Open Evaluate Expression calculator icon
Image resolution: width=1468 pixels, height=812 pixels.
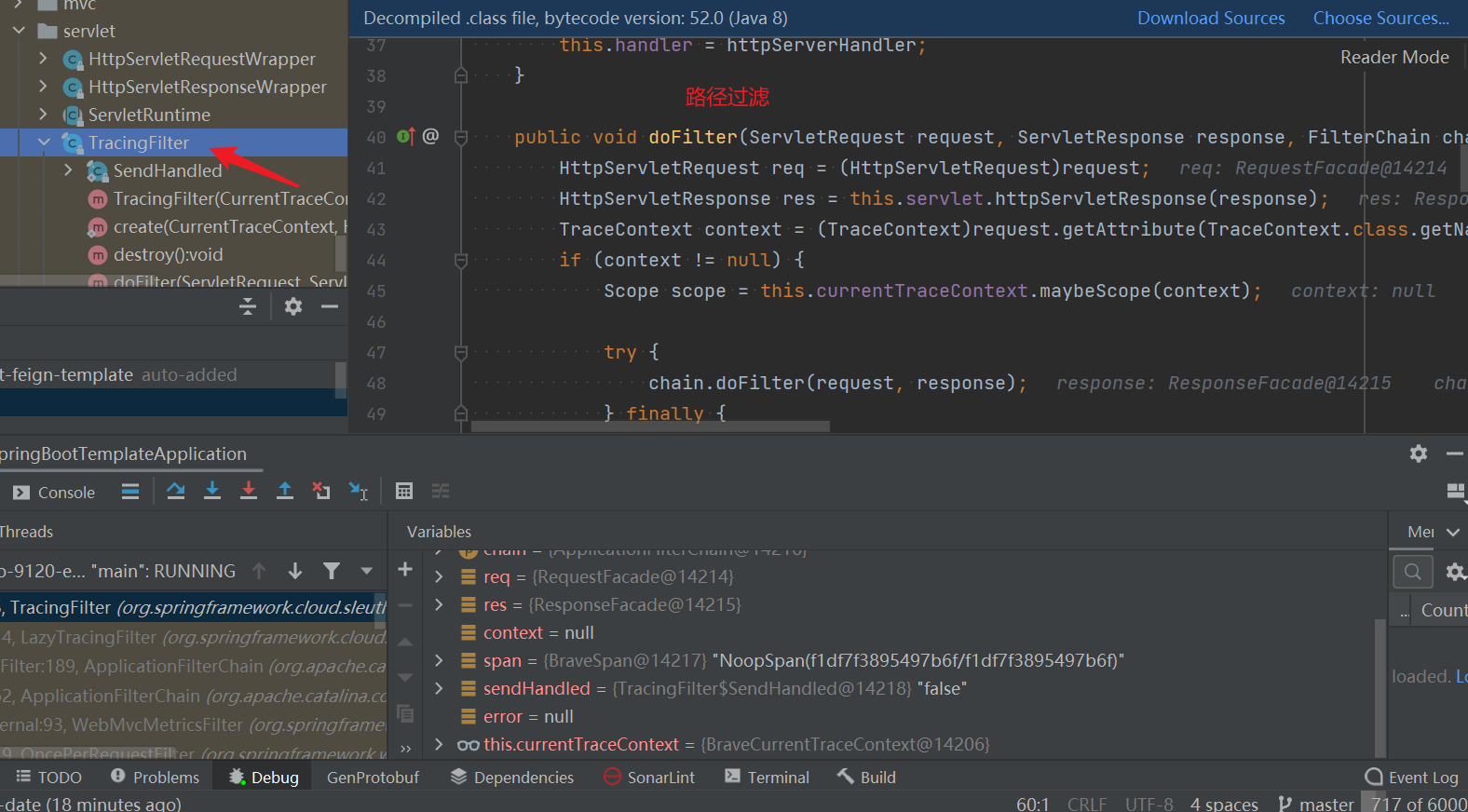point(404,491)
